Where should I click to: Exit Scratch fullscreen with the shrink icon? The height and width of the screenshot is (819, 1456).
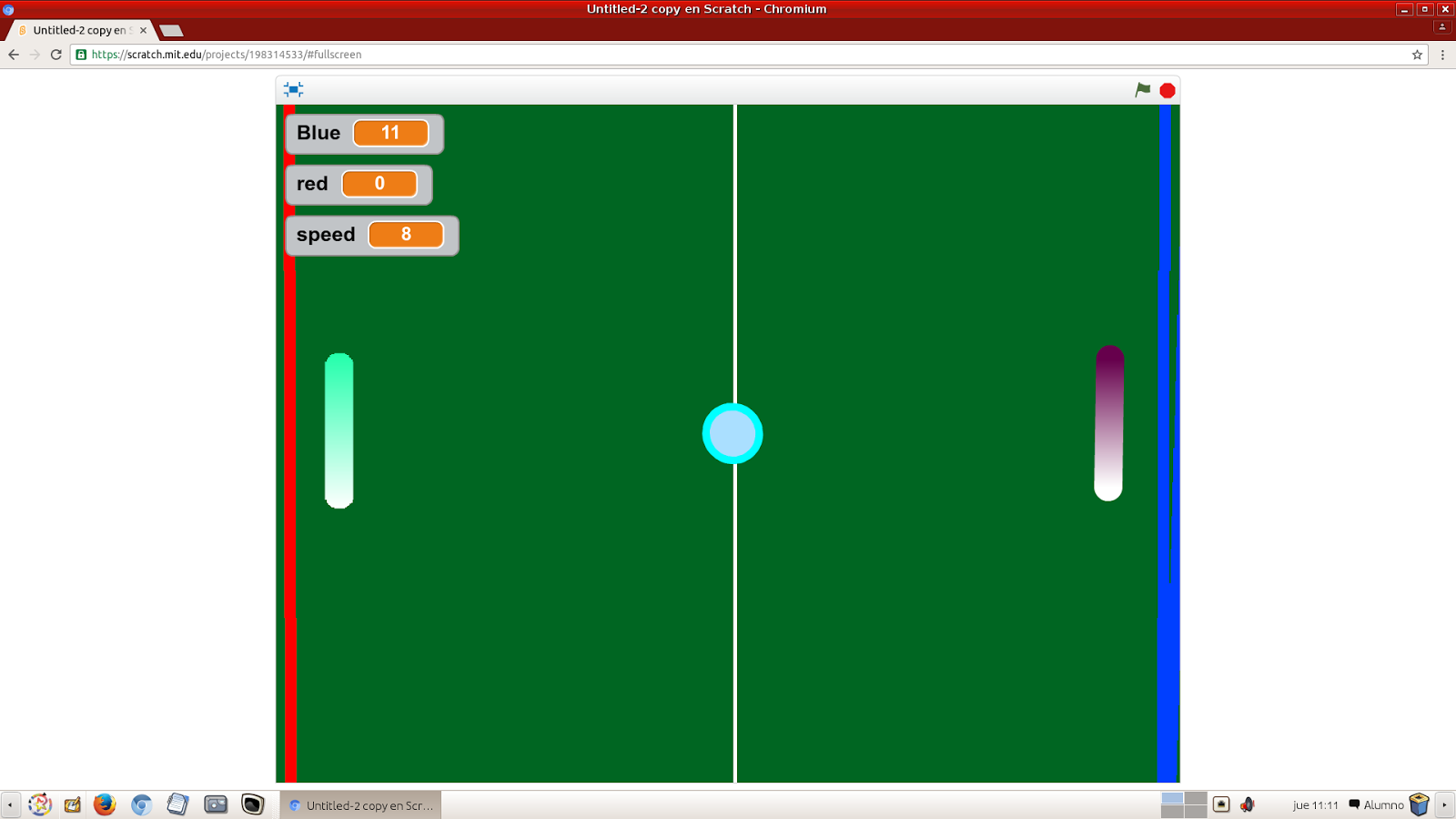click(293, 89)
